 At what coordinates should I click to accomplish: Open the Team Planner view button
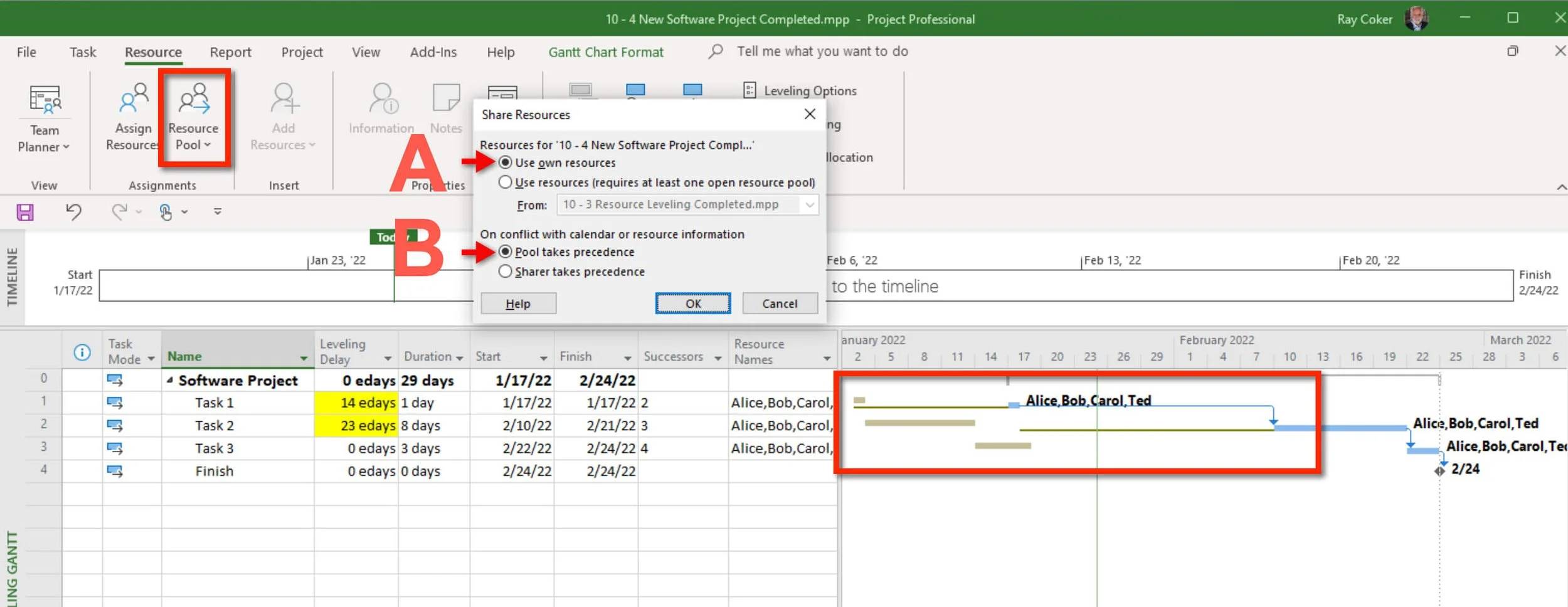(44, 118)
